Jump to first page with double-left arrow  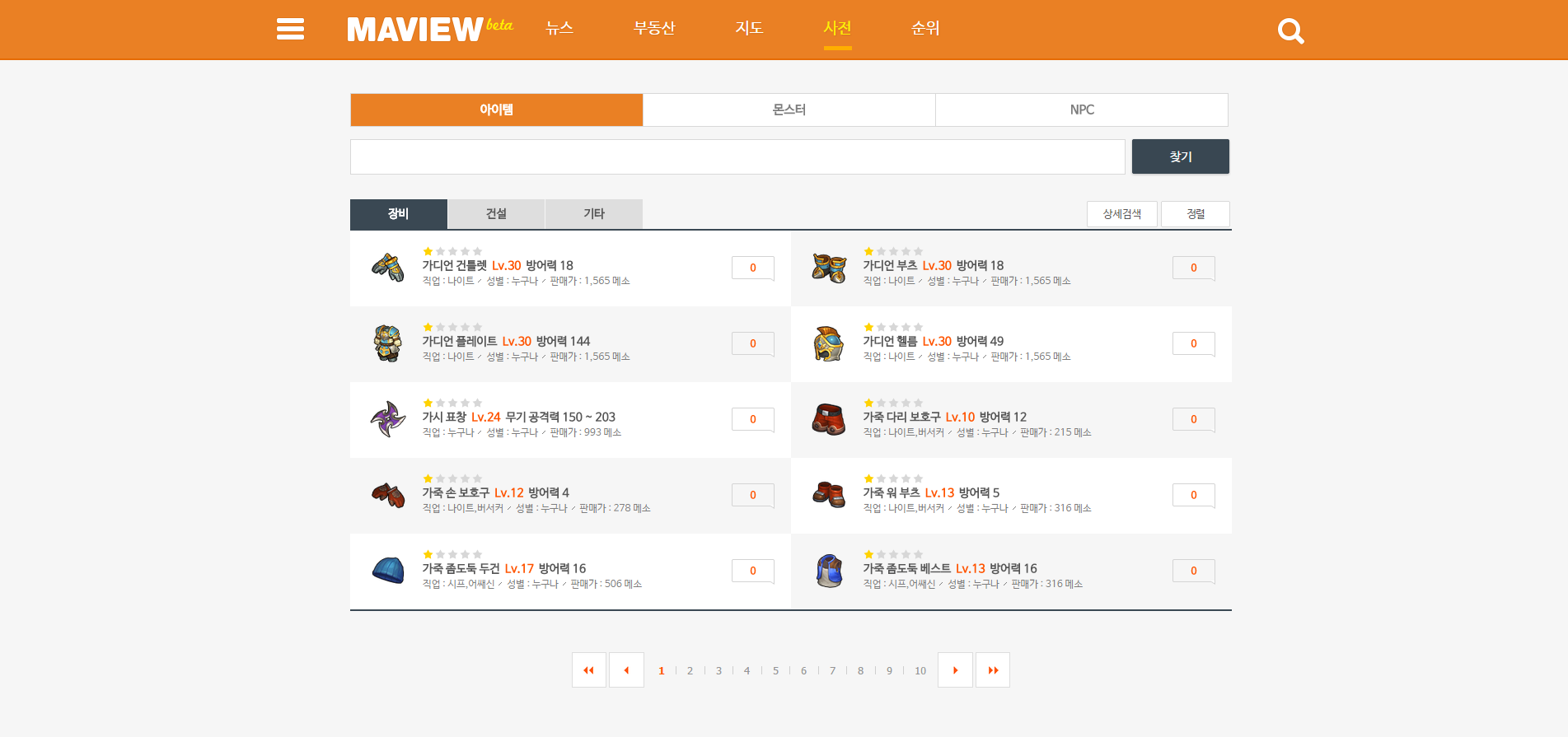coord(588,670)
